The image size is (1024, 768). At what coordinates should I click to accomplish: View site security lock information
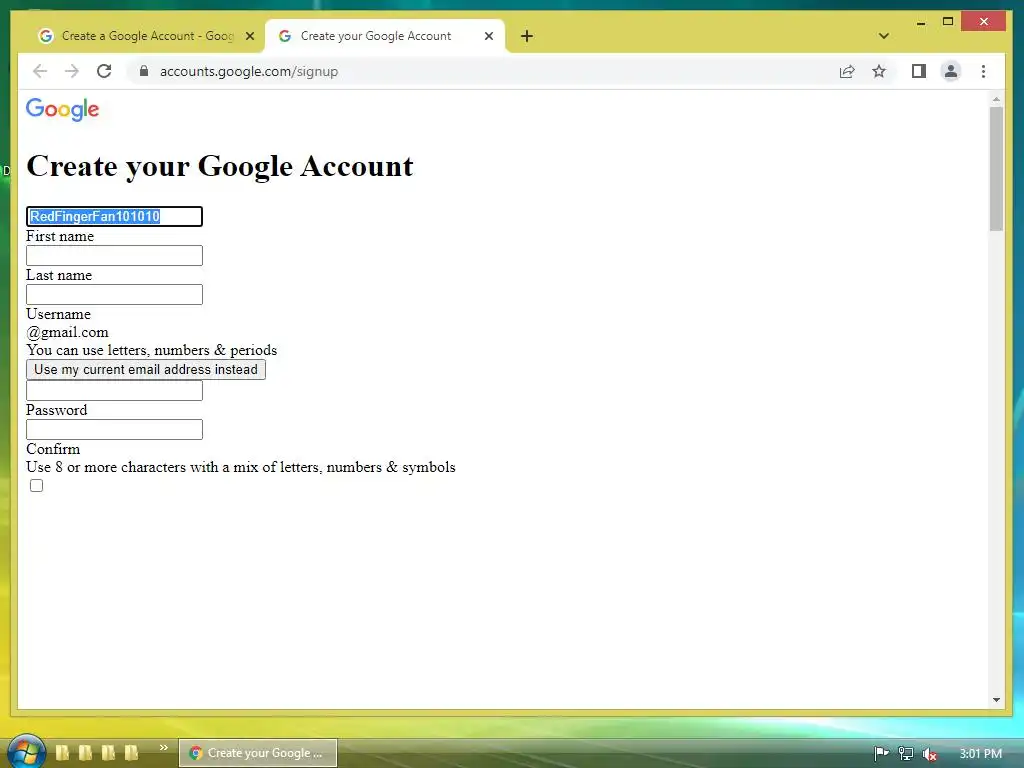coord(144,71)
